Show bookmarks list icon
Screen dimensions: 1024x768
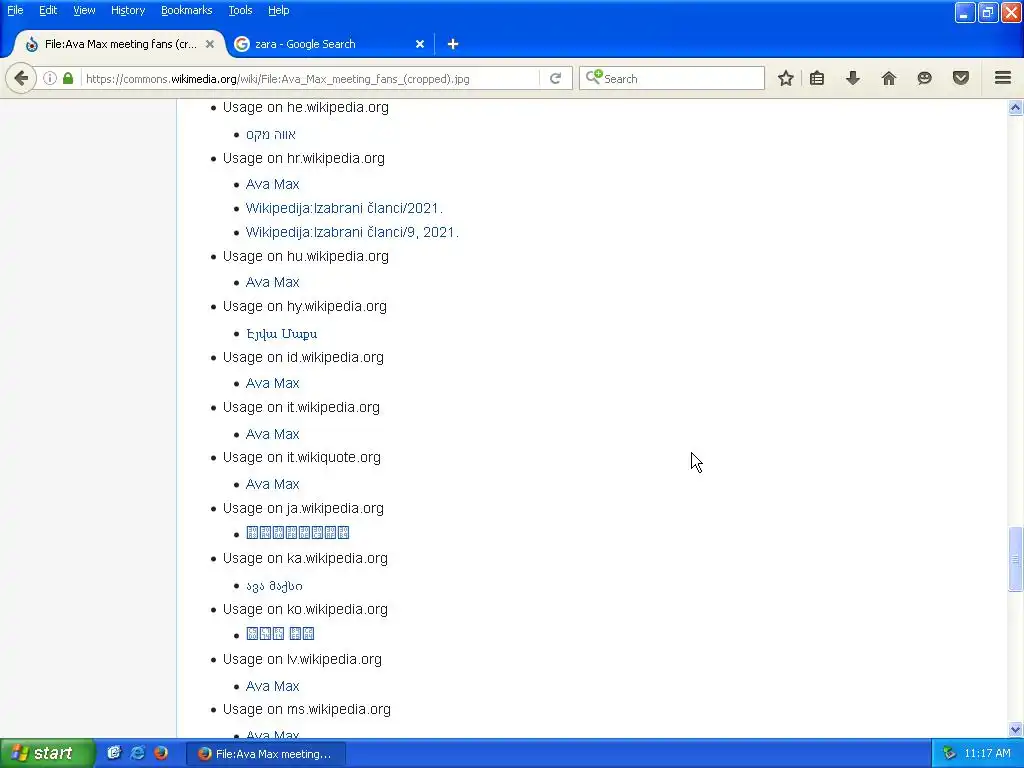tap(817, 78)
